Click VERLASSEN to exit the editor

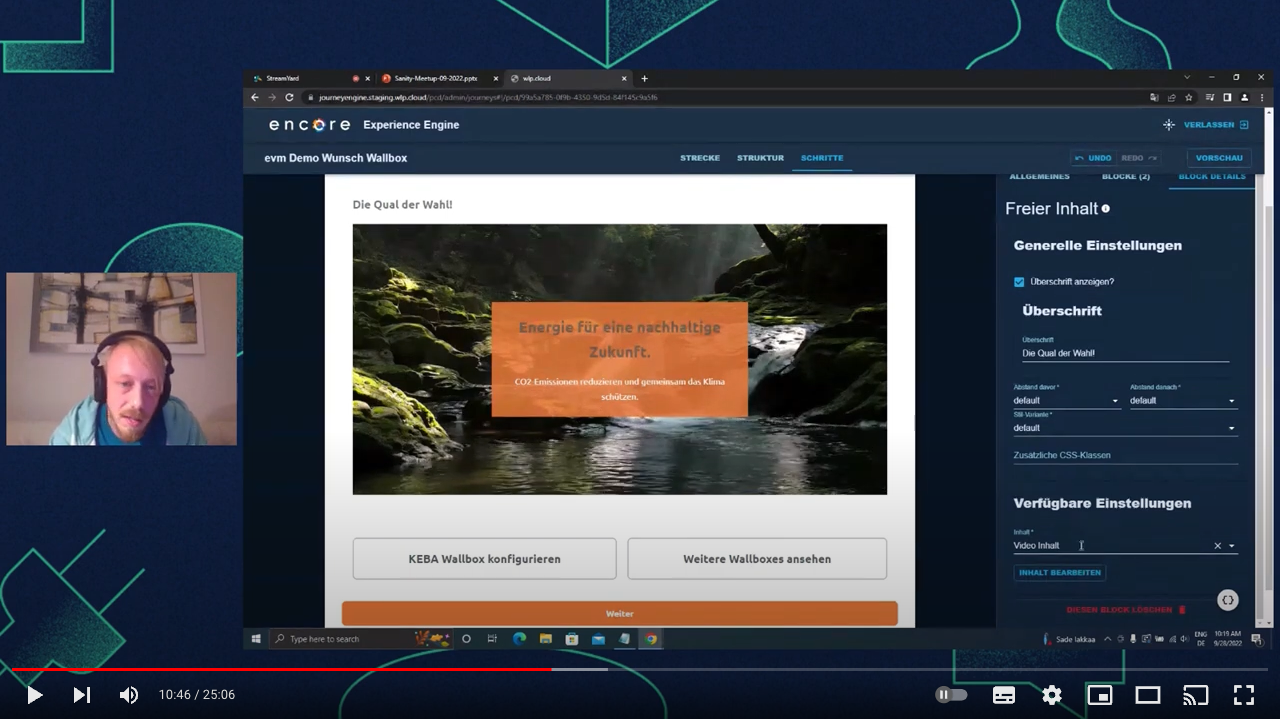(x=1216, y=125)
